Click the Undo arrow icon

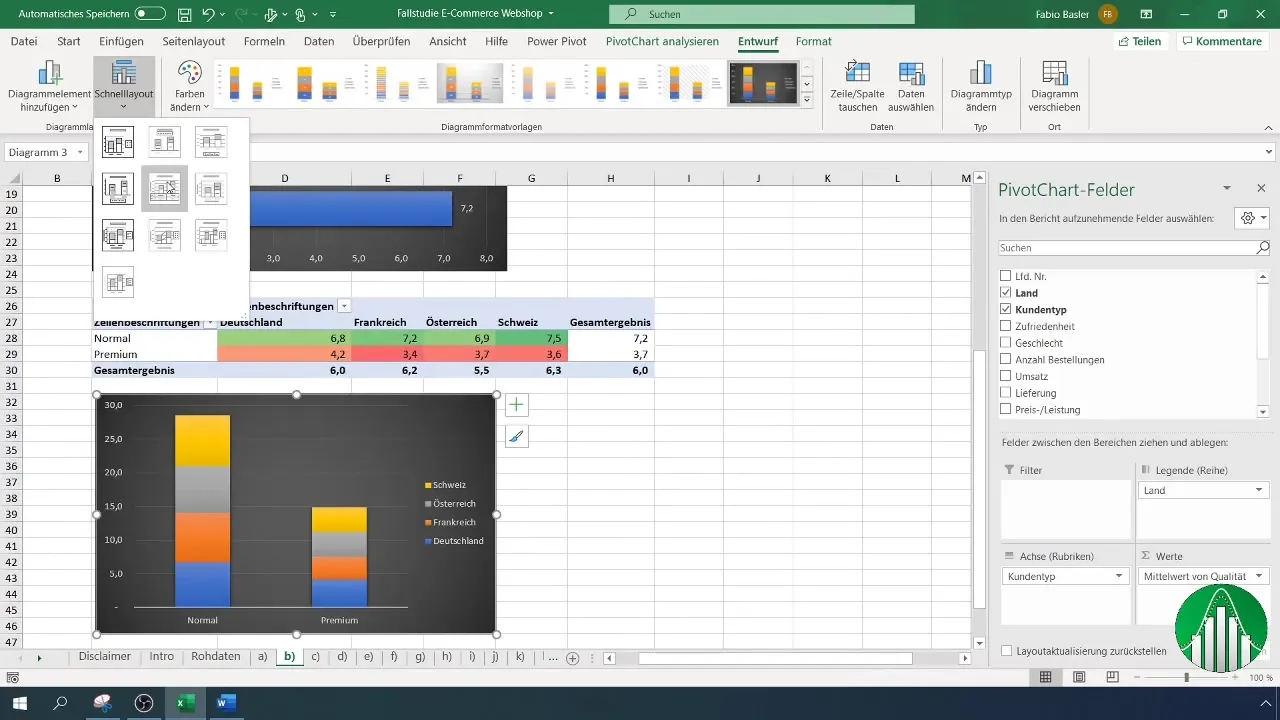tap(208, 15)
